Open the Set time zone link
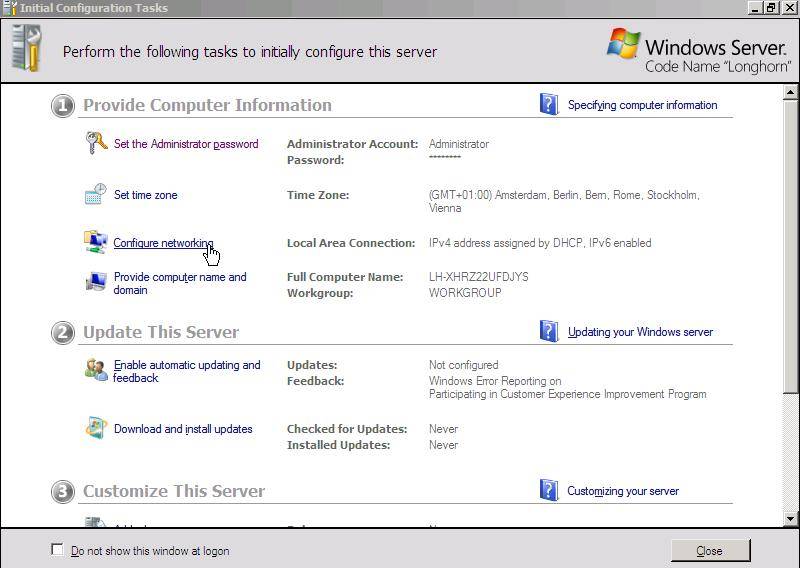Screen dimensions: 800x568 pos(145,195)
